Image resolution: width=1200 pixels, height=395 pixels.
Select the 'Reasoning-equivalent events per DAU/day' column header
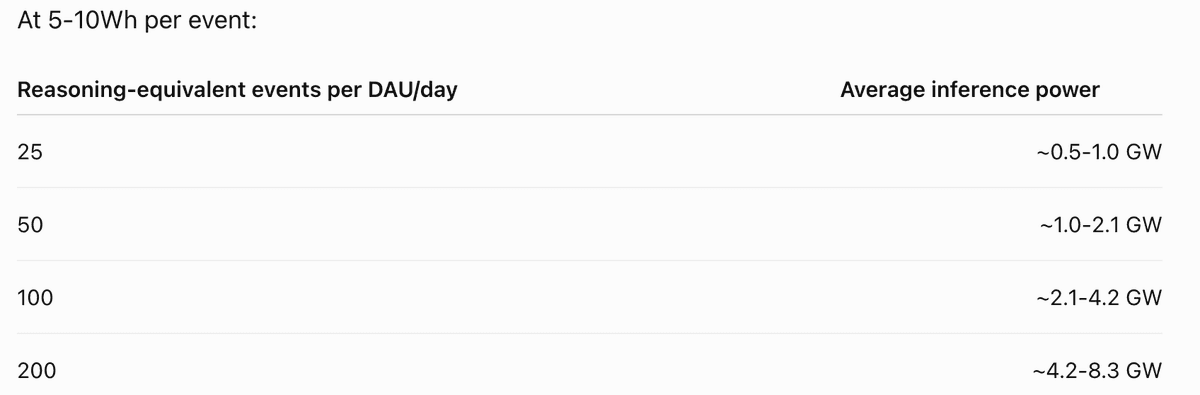tap(238, 90)
